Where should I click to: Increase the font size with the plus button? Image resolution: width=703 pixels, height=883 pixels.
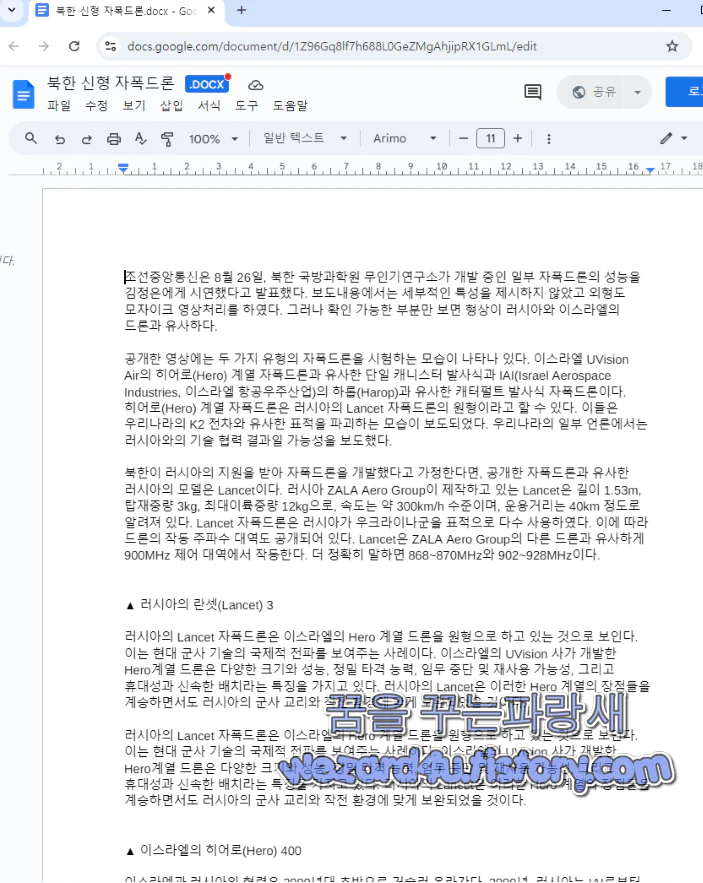point(518,139)
